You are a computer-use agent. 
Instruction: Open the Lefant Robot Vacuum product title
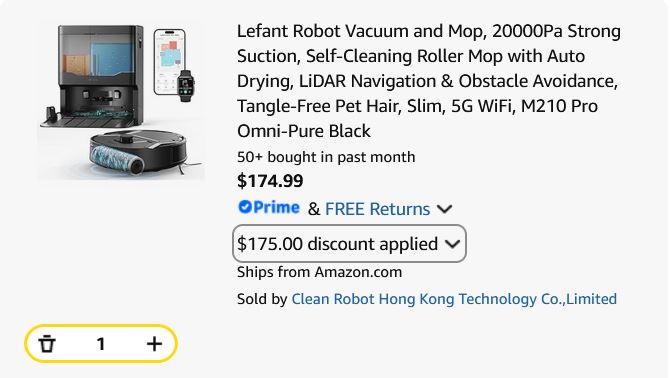click(429, 81)
